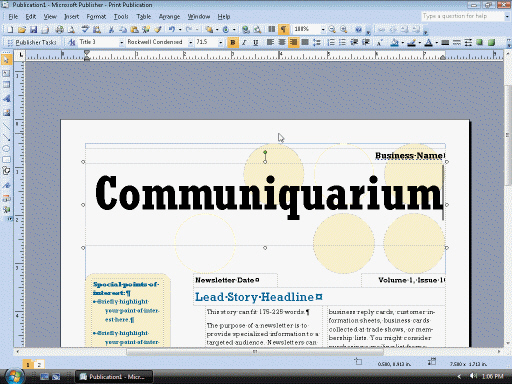This screenshot has width=512, height=384.
Task: Click the Line Color pen swatch
Action: [x=412, y=42]
